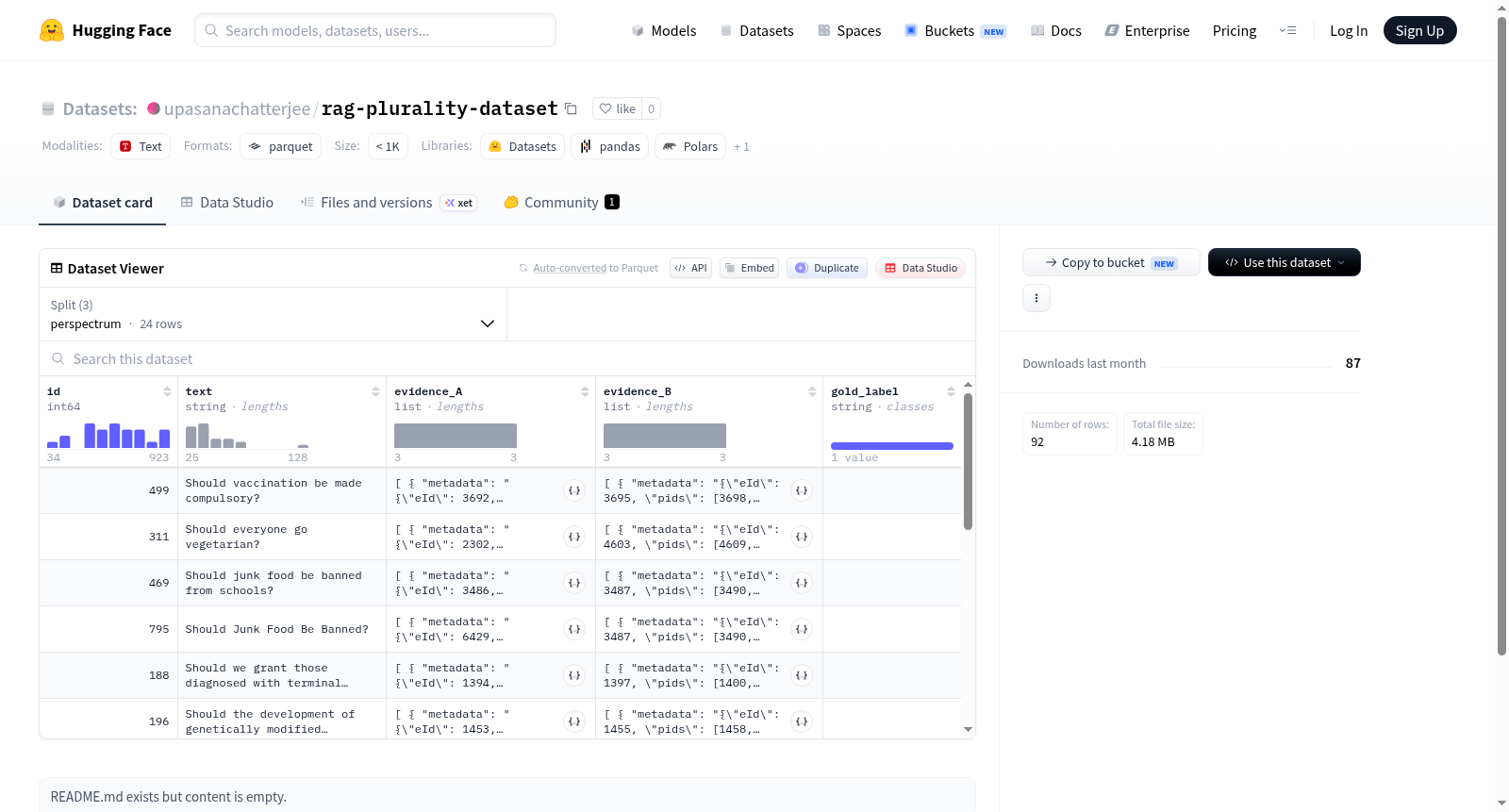
Task: Open the API button in viewer
Action: [x=690, y=268]
